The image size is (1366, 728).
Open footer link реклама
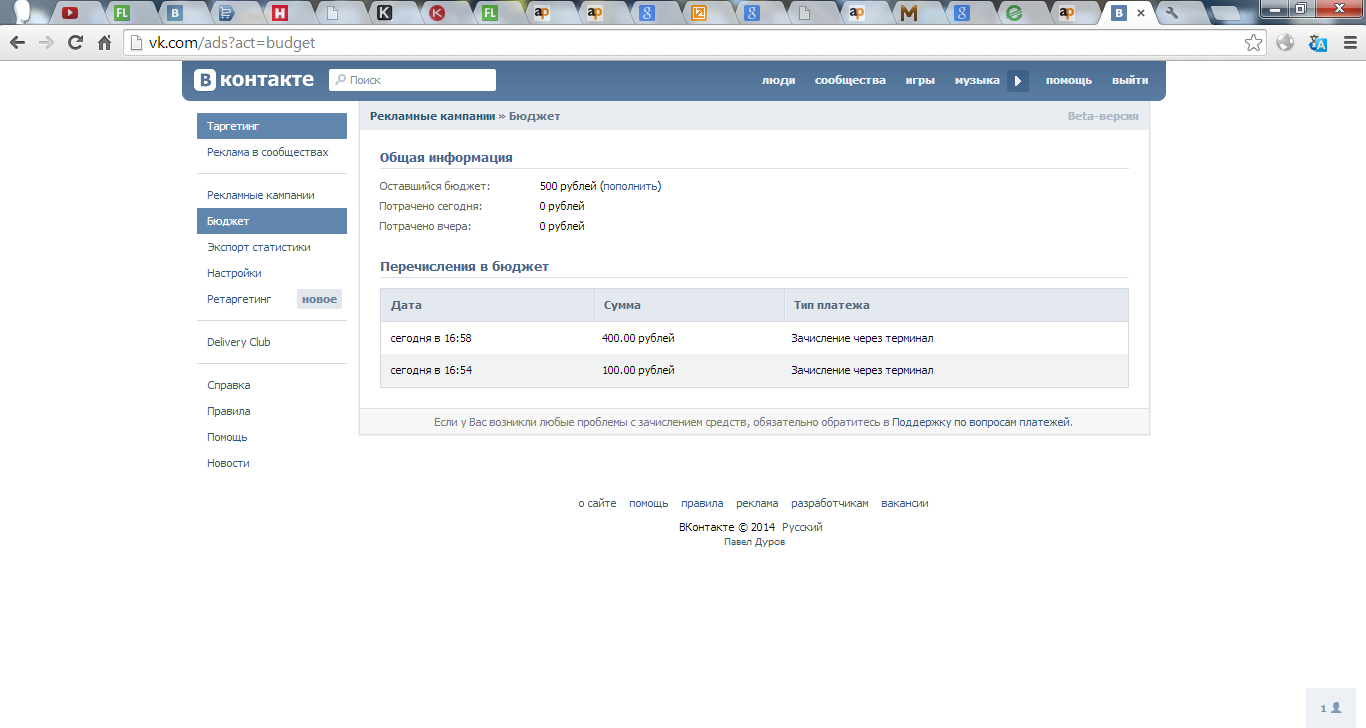click(x=757, y=503)
